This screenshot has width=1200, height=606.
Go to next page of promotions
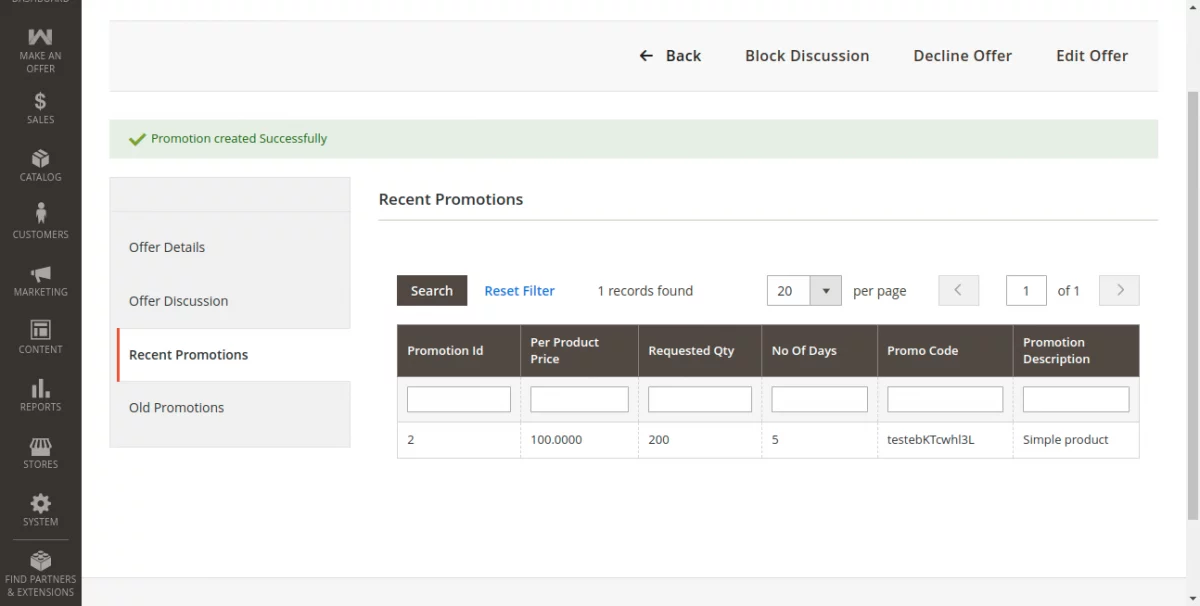tap(1119, 291)
